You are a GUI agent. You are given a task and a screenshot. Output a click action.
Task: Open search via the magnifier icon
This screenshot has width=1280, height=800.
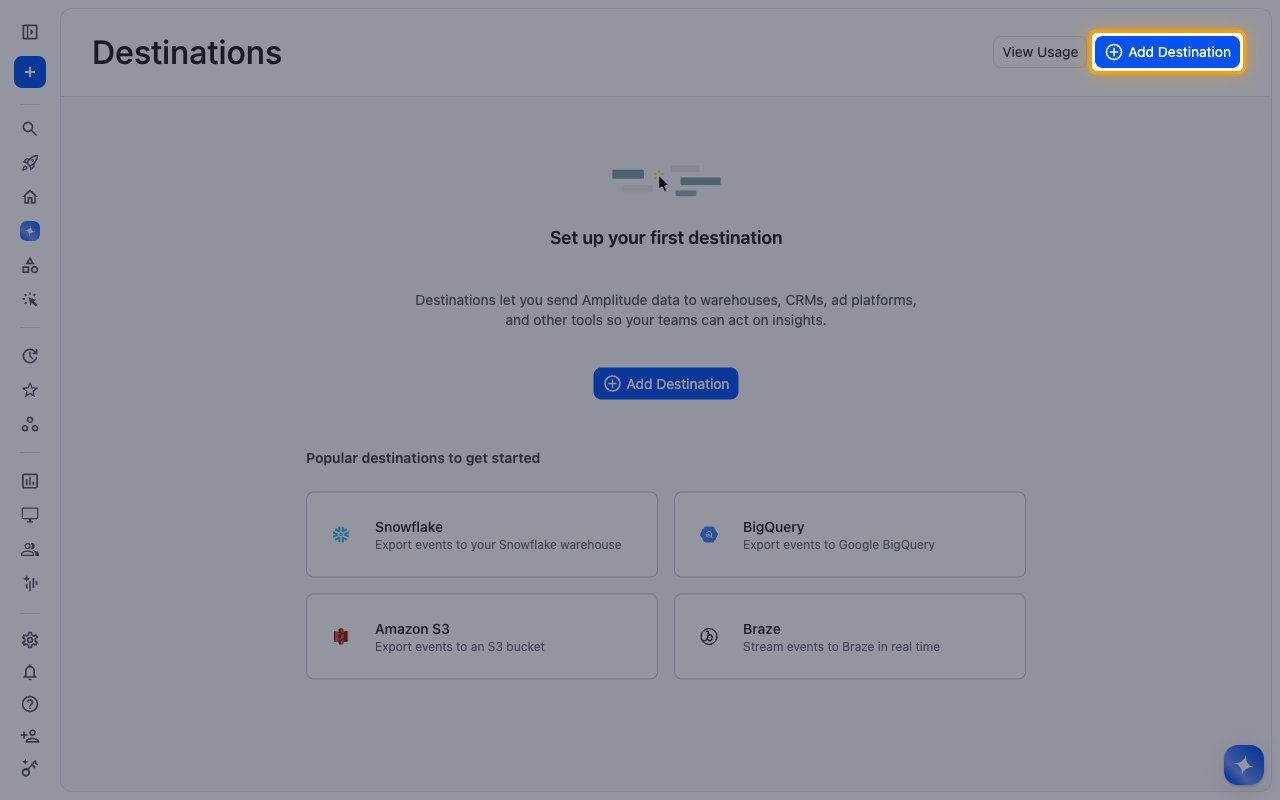click(x=30, y=129)
